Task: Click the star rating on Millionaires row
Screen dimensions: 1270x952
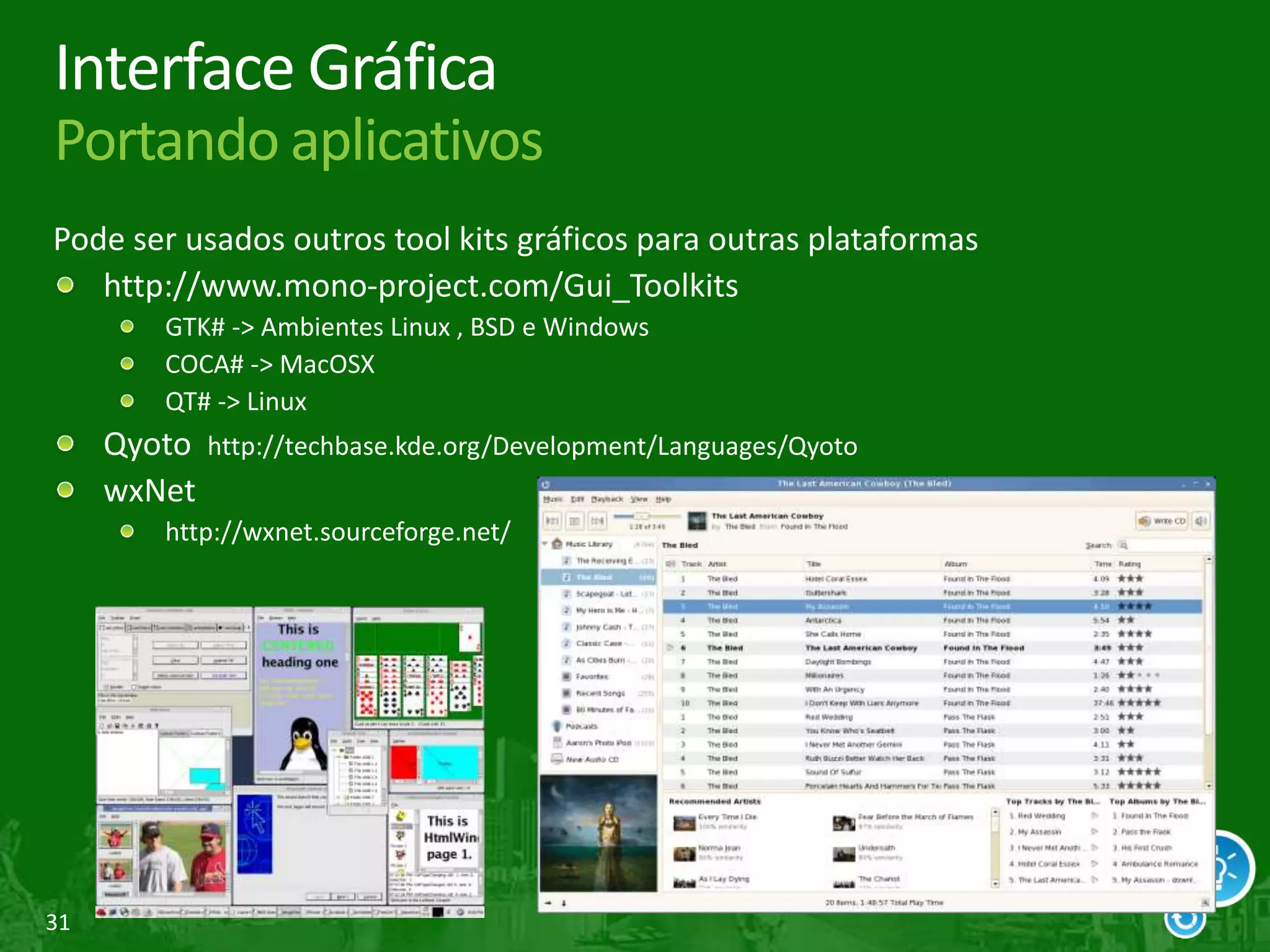Action: pos(1138,676)
